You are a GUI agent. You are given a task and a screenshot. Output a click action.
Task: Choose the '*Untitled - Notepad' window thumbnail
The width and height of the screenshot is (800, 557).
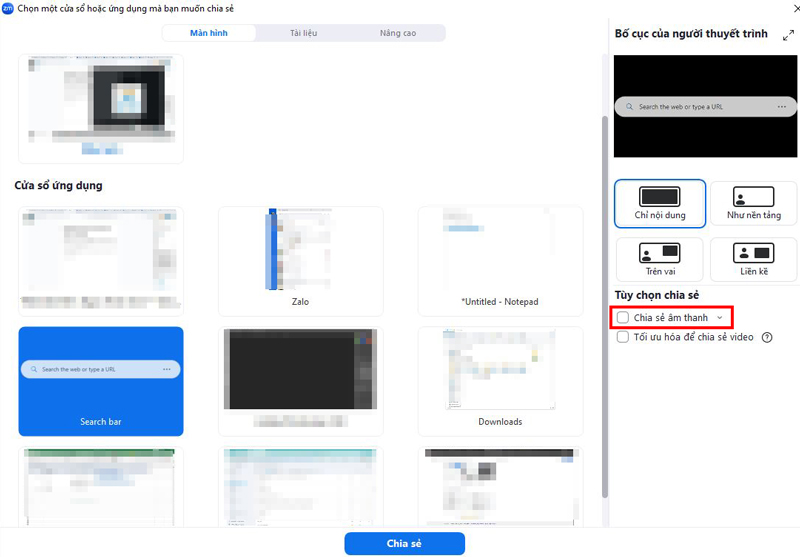point(500,258)
